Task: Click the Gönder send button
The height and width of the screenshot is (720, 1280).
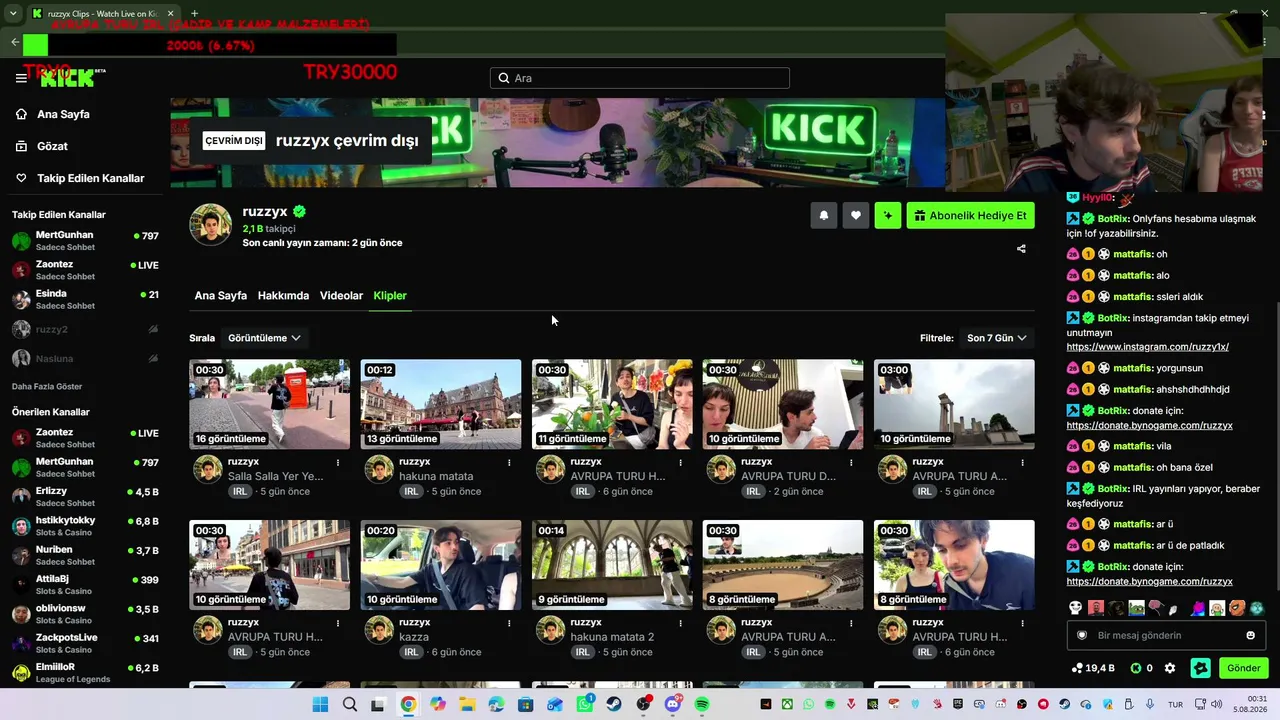Action: (x=1243, y=668)
